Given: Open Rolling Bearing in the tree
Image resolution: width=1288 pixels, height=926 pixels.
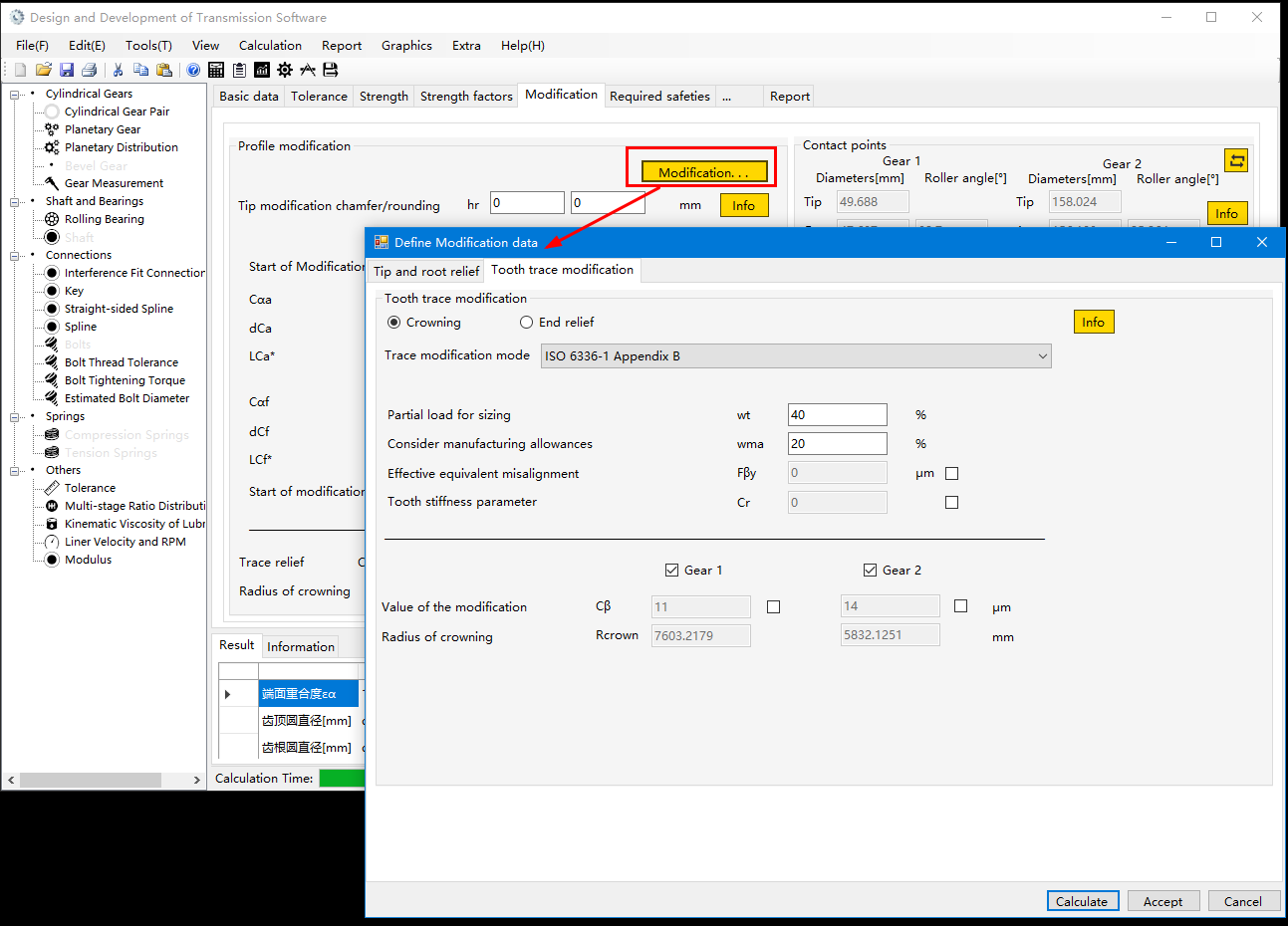Looking at the screenshot, I should click(x=104, y=219).
